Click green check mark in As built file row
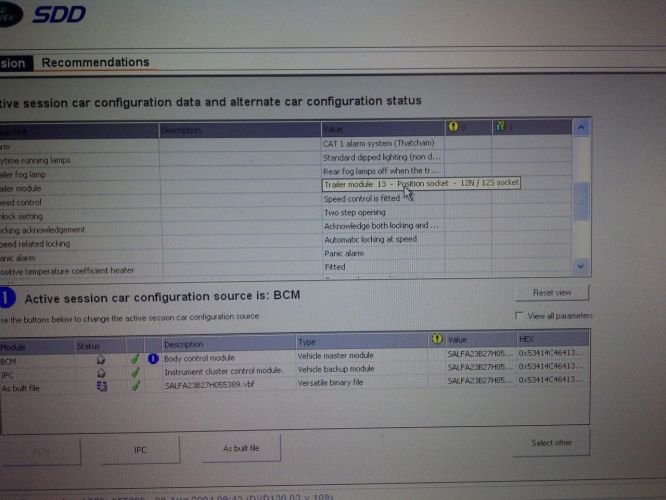The image size is (666, 500). (136, 386)
